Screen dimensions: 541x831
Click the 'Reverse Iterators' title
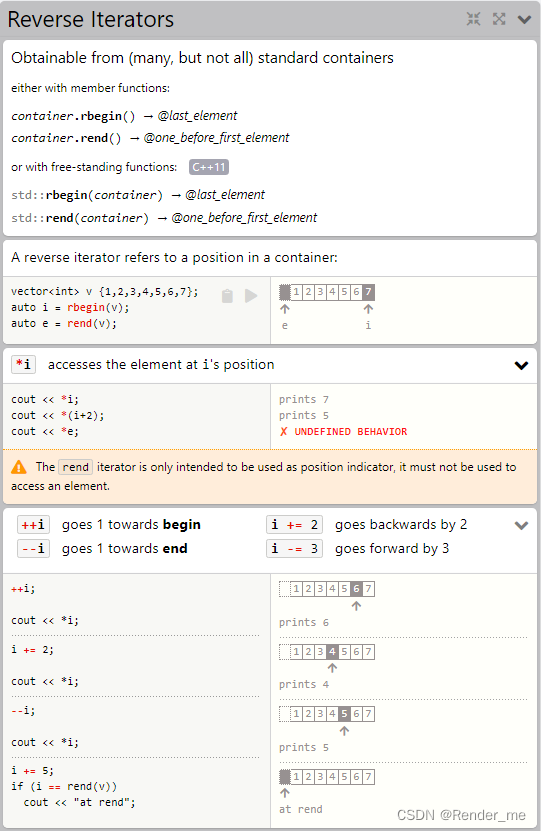click(x=91, y=20)
